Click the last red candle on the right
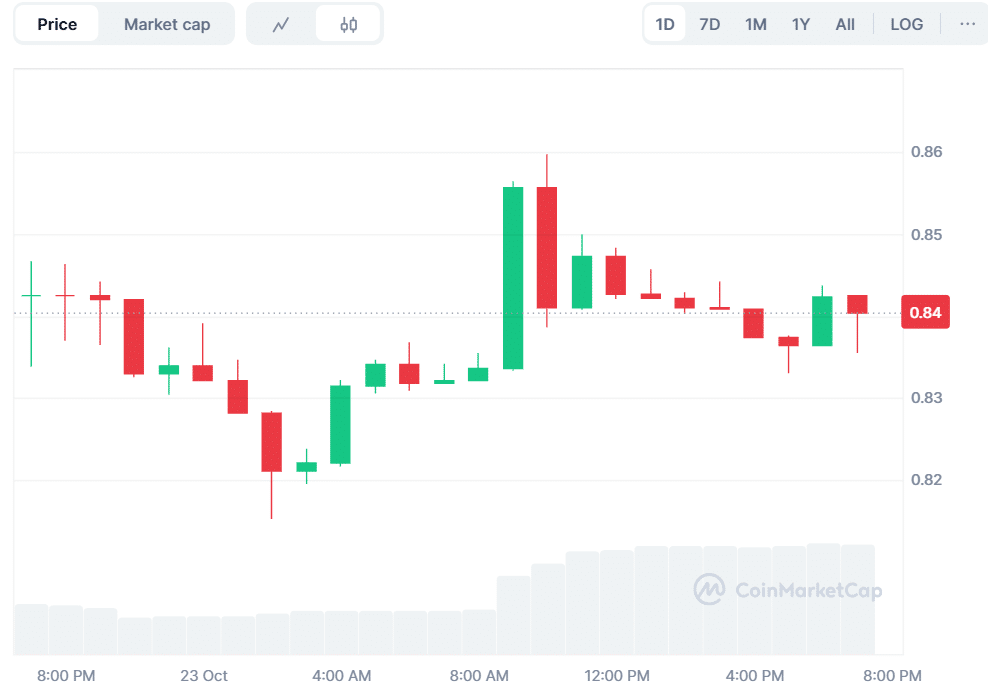 857,304
